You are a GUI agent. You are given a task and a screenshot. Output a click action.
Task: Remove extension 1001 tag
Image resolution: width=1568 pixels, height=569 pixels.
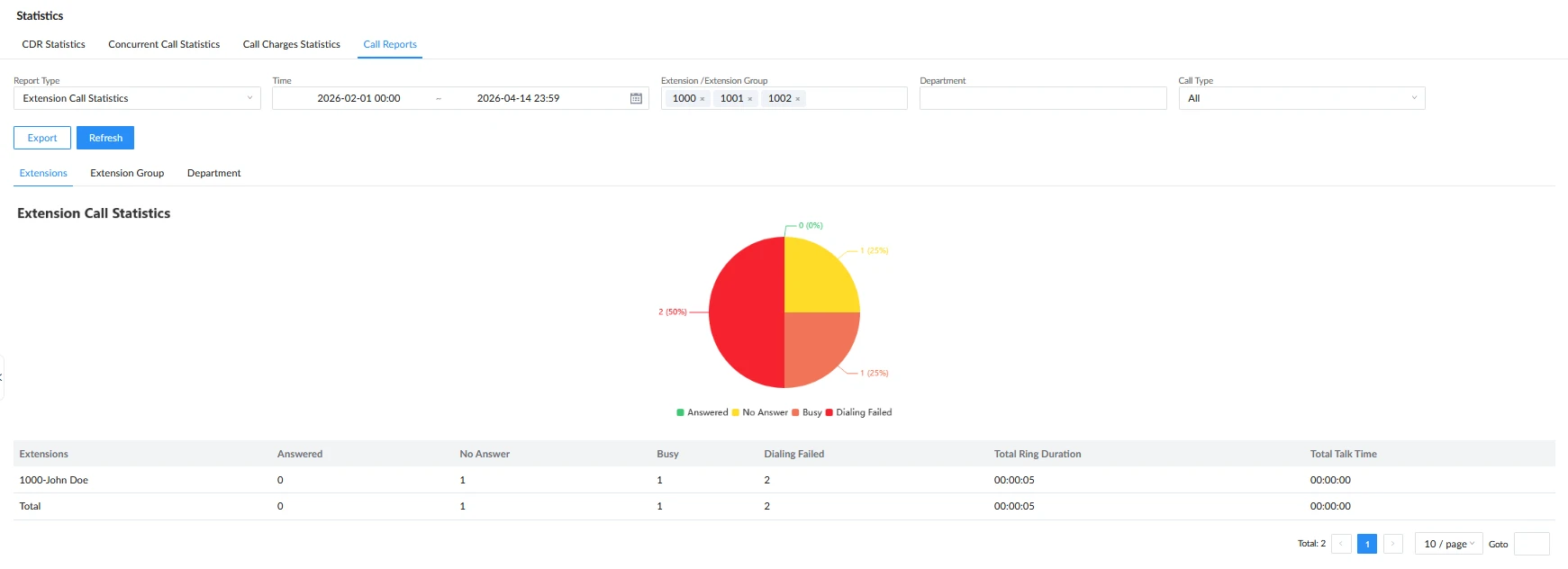[750, 99]
